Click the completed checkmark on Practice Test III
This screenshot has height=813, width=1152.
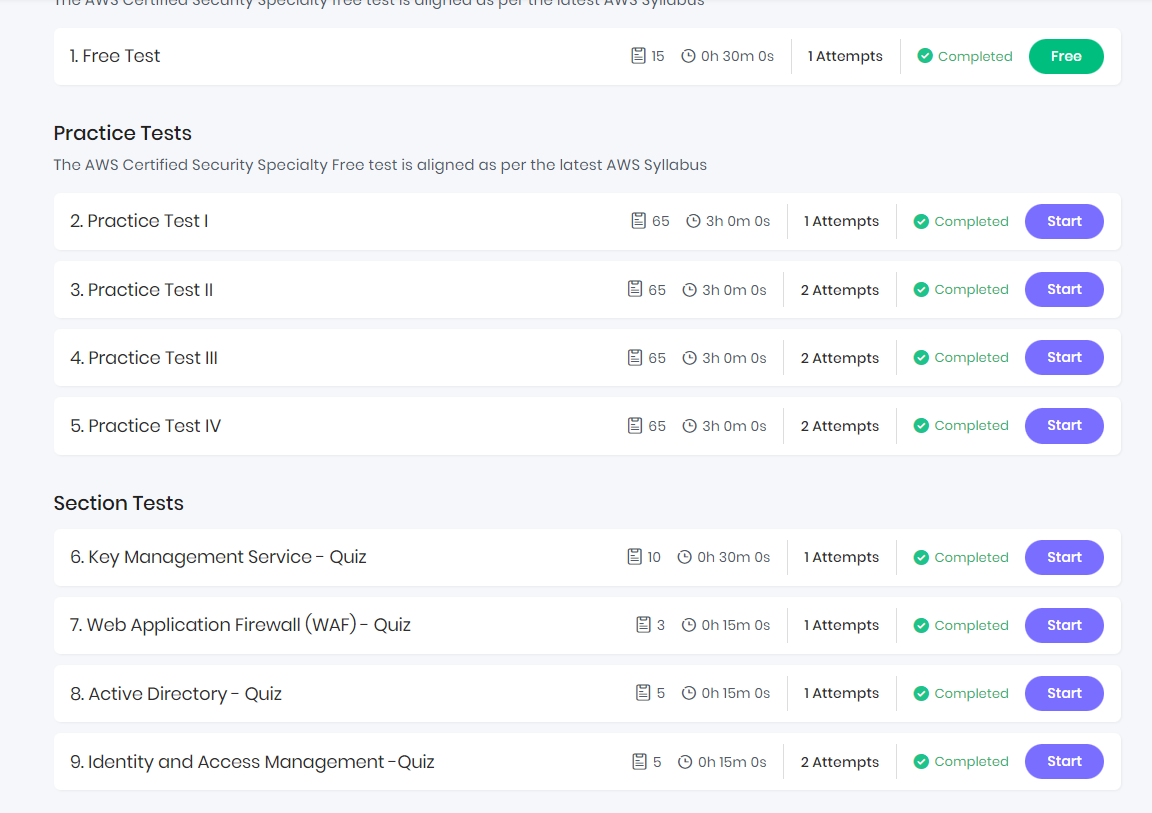(921, 358)
